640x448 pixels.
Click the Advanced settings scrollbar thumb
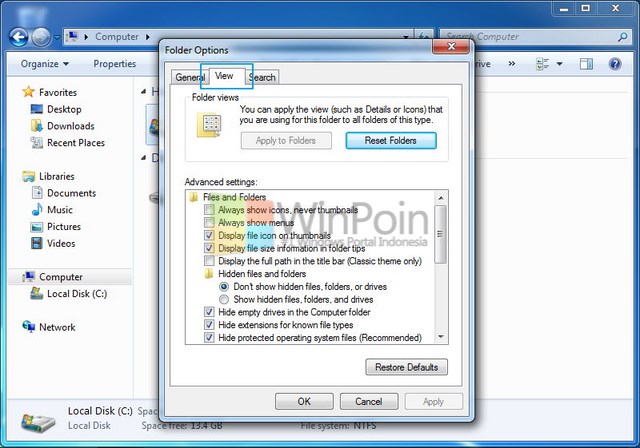pyautogui.click(x=440, y=234)
